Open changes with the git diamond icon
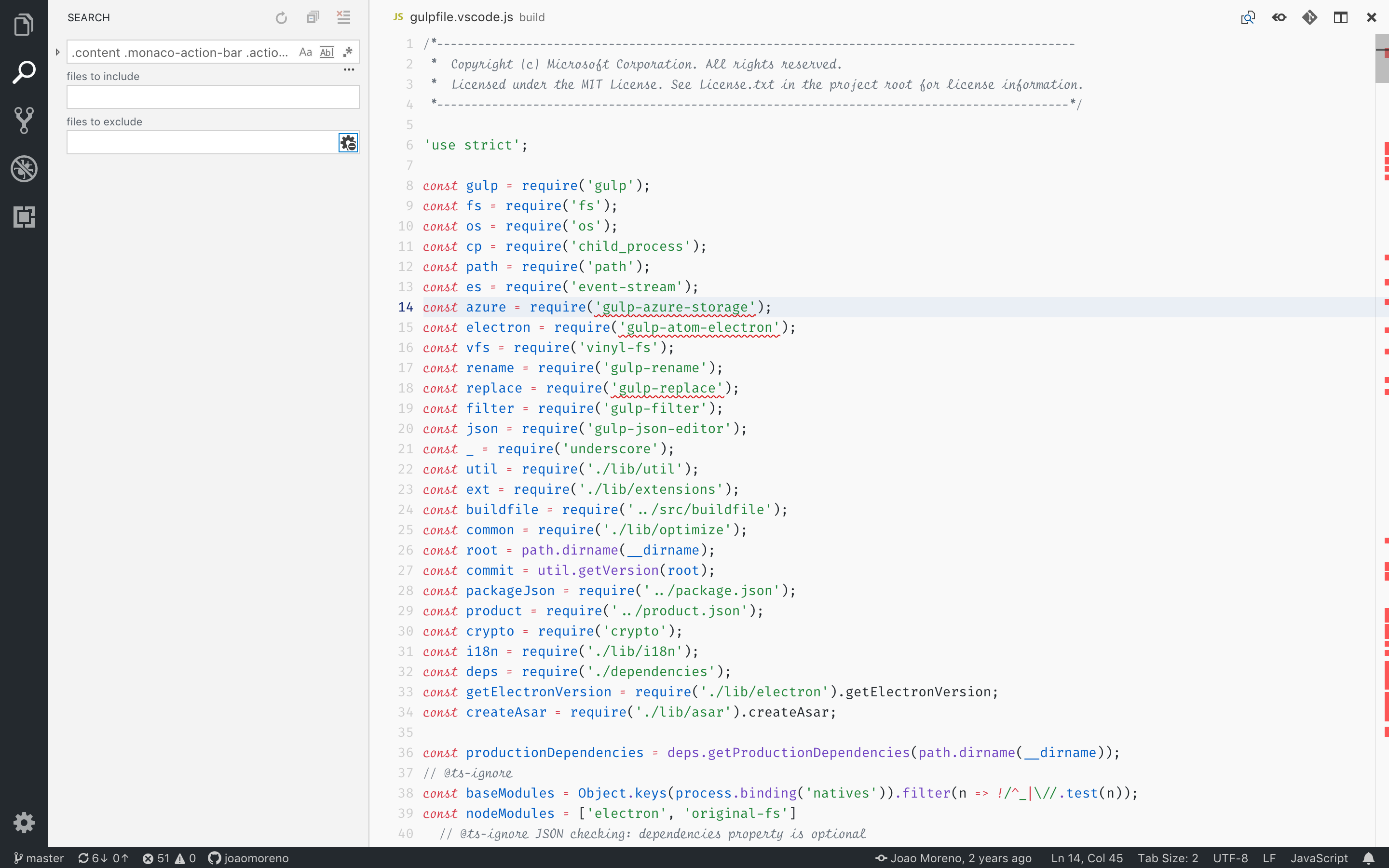 1310,18
